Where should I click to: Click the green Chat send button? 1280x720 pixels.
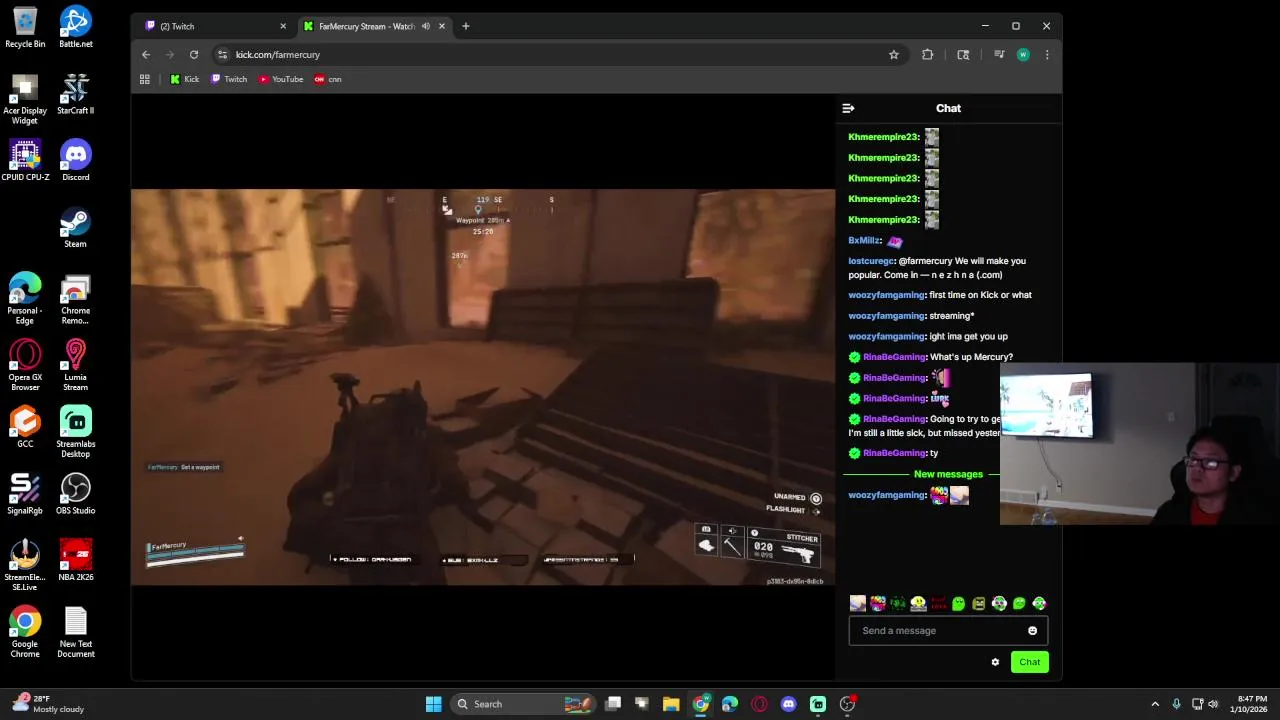1029,662
